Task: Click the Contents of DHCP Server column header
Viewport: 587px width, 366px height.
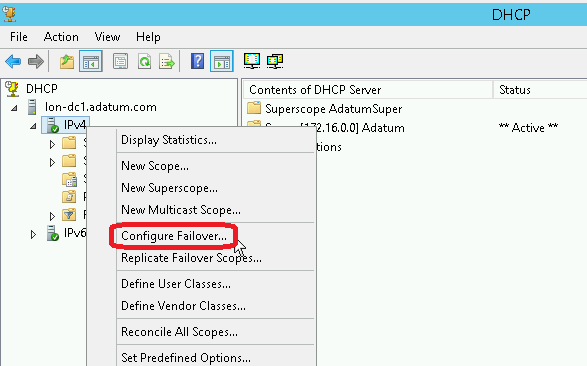Action: point(368,90)
